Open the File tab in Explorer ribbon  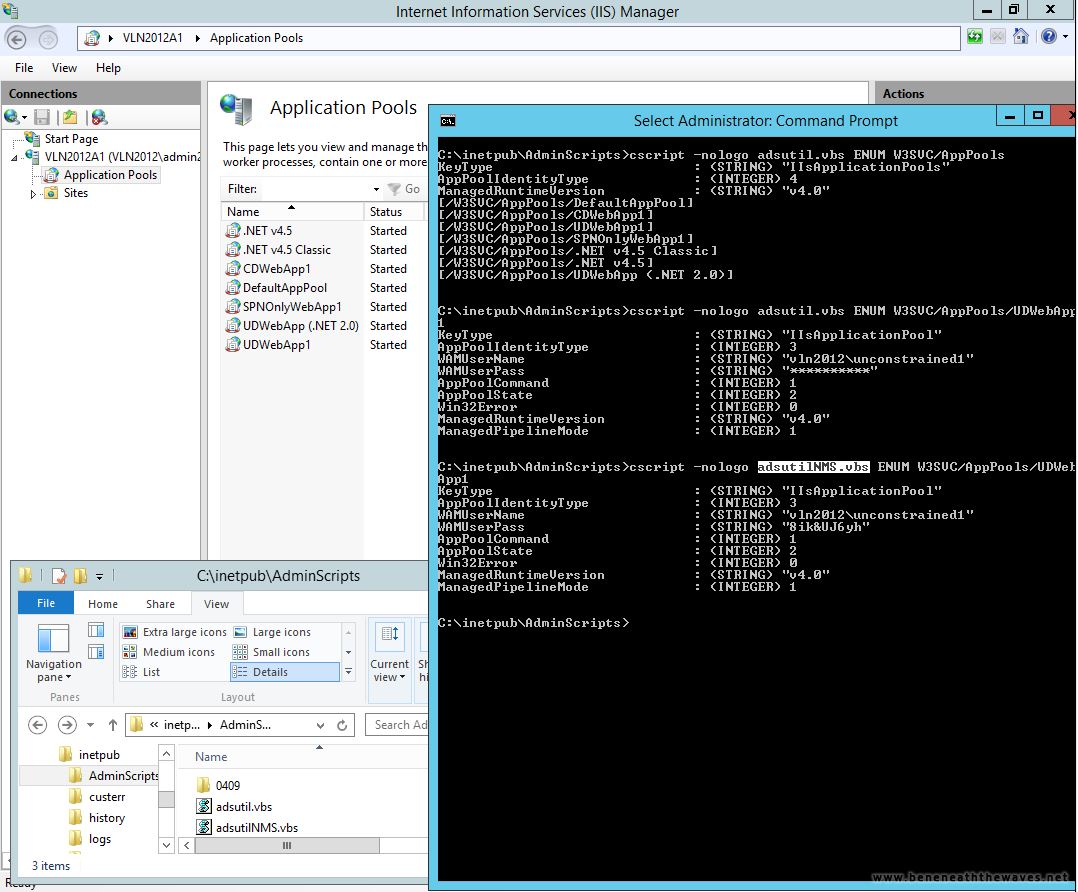pos(46,603)
